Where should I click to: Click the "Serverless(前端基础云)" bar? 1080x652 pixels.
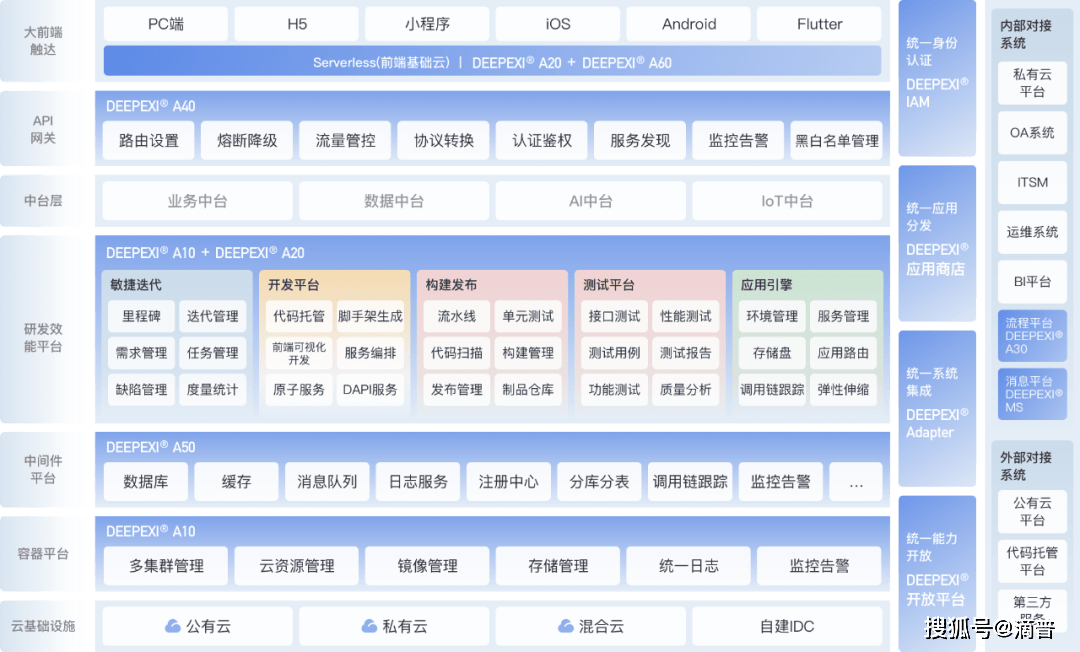492,61
